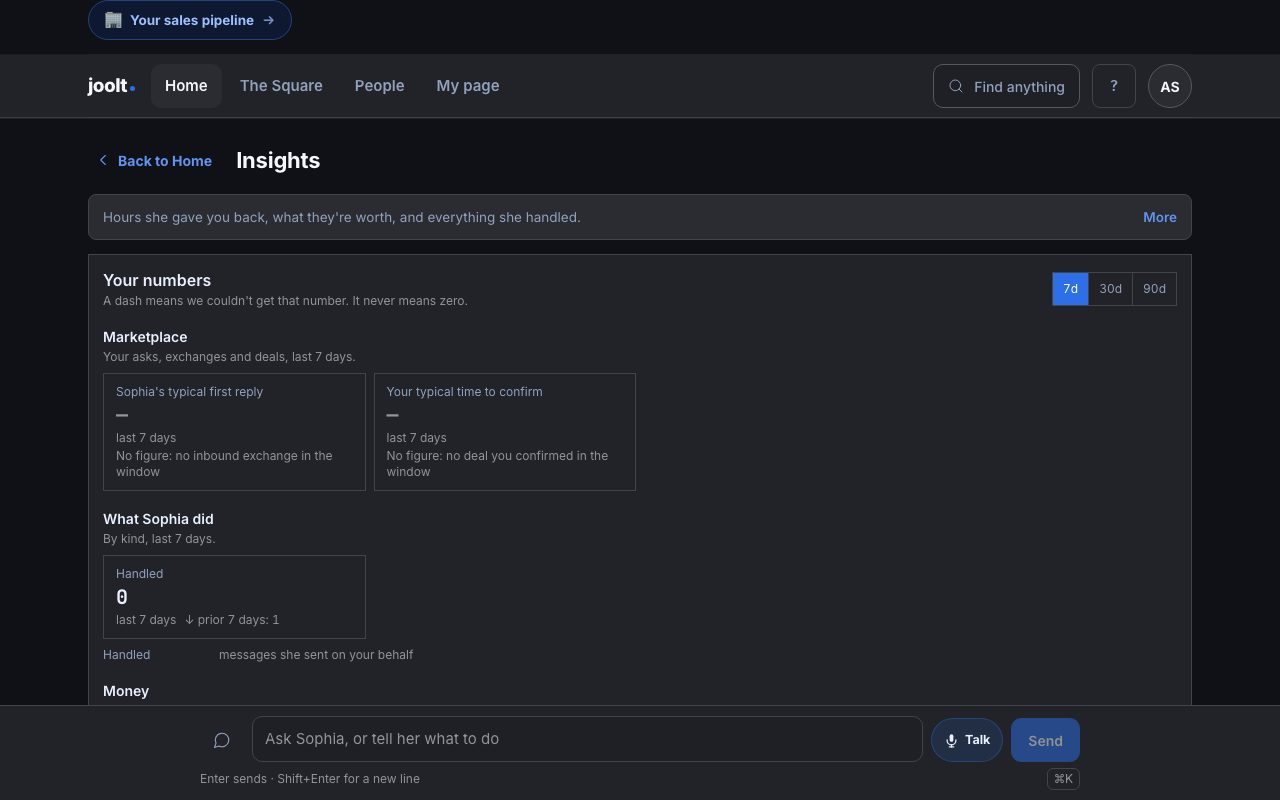Open the Your sales pipeline banner
Screen dimensions: 1280x800
(190, 20)
